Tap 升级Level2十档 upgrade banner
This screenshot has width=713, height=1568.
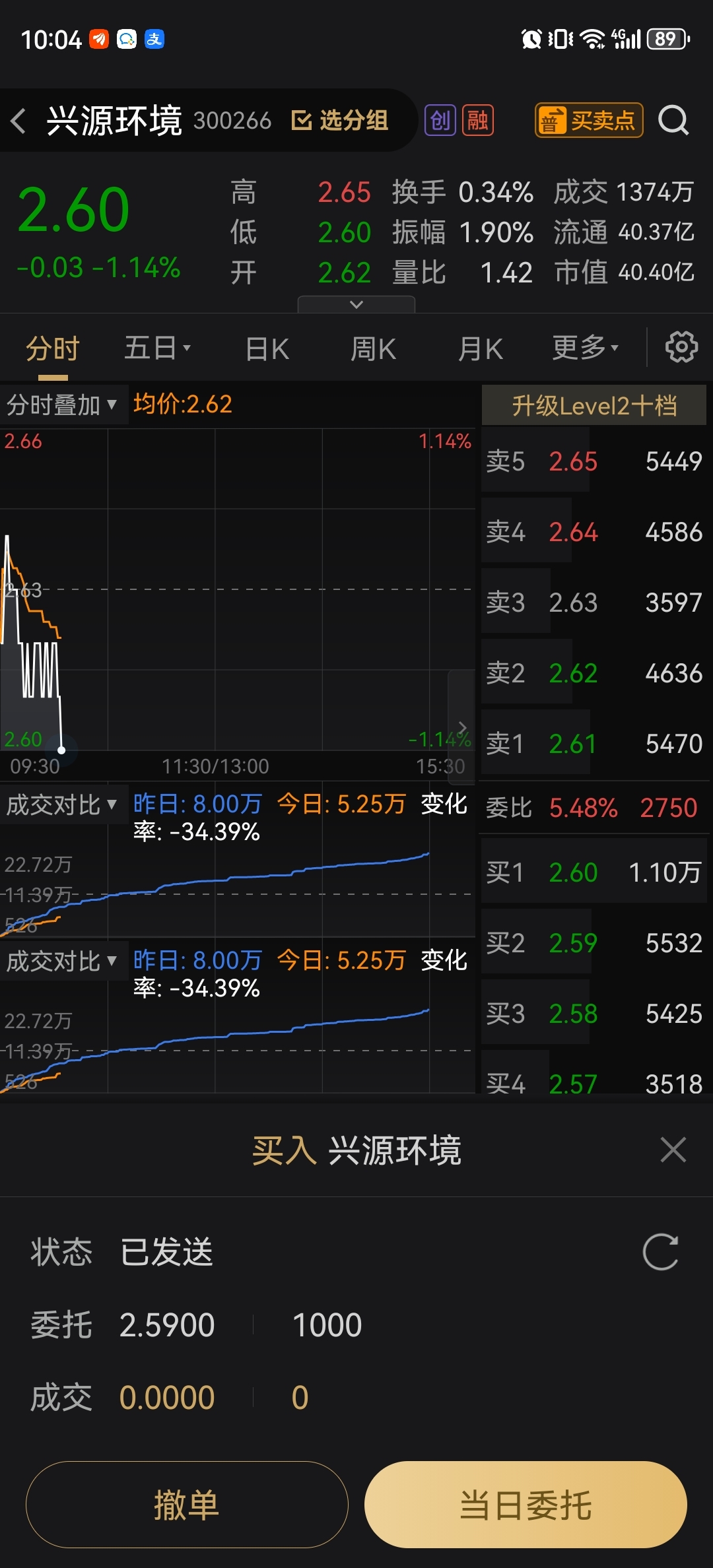[x=594, y=405]
